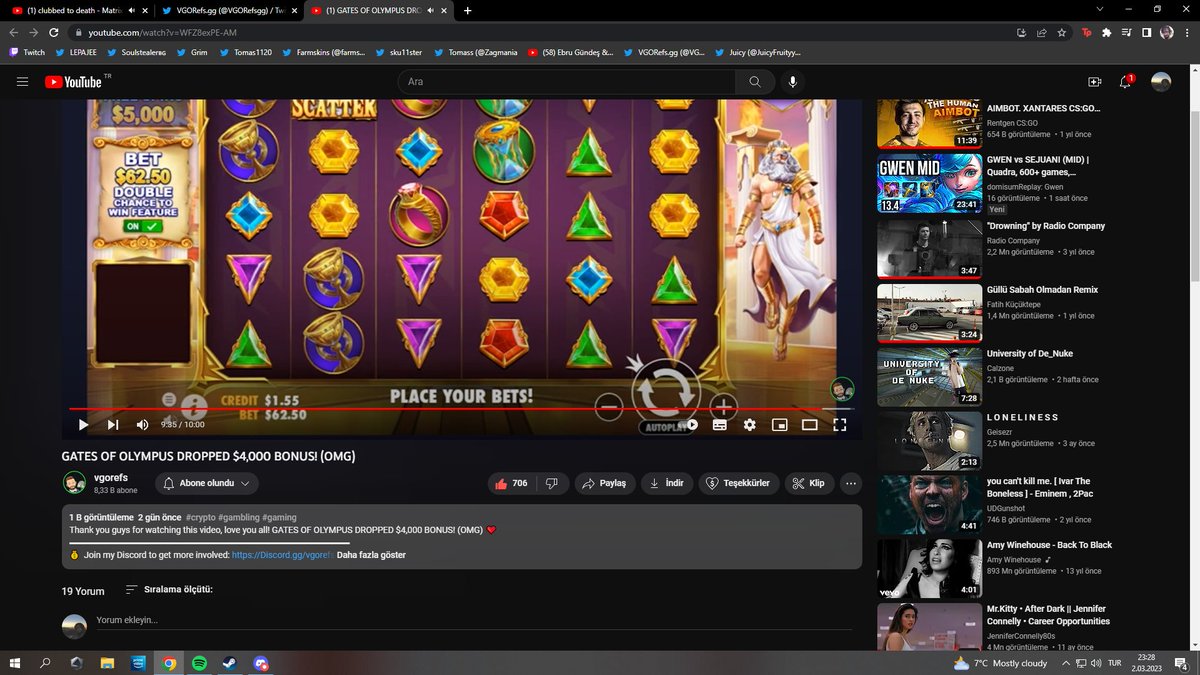This screenshot has width=1200, height=675.
Task: Switch to the VGORefs.gg Twitter tab
Action: coord(228,10)
